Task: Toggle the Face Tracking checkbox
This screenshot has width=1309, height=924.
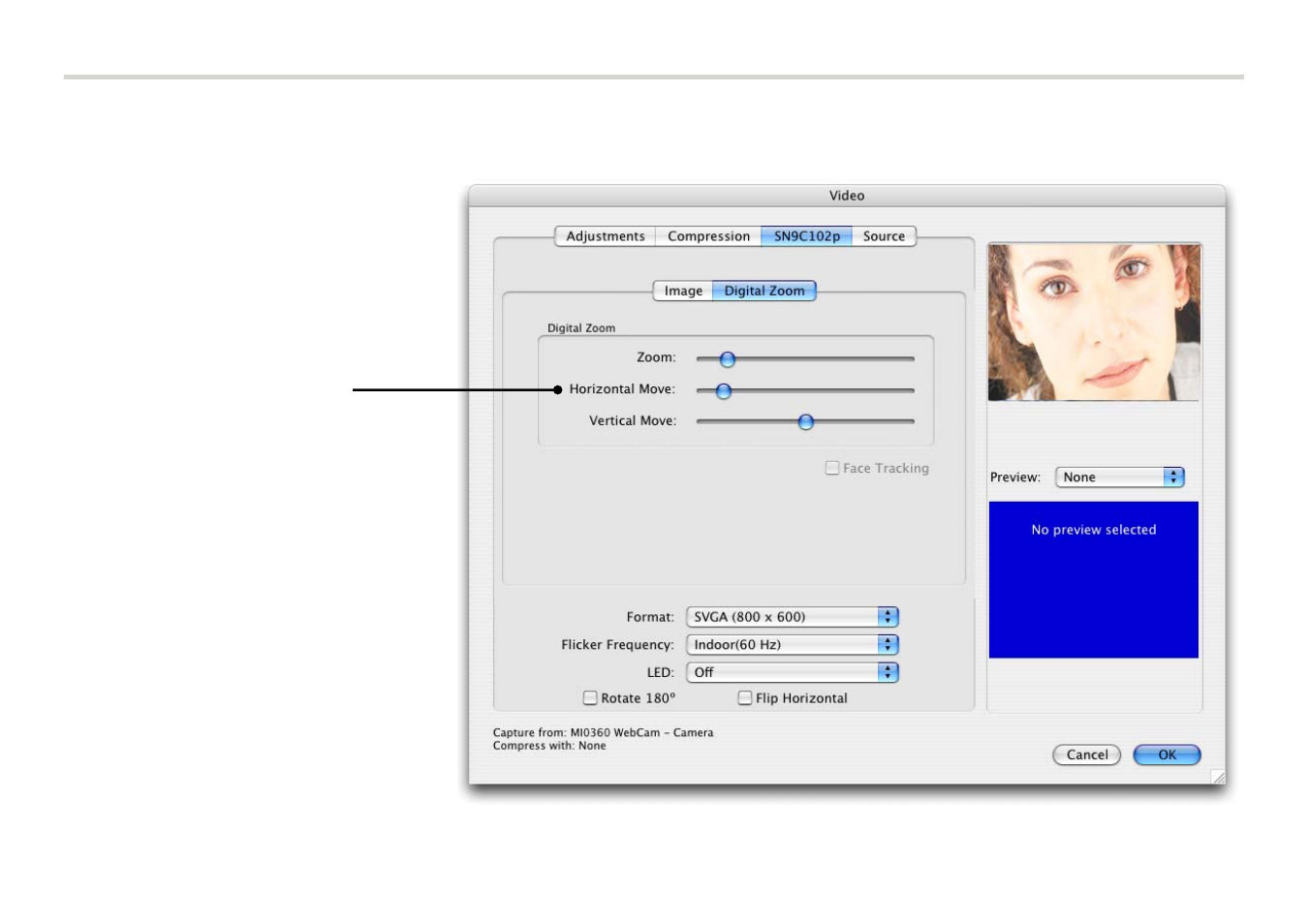Action: click(832, 468)
